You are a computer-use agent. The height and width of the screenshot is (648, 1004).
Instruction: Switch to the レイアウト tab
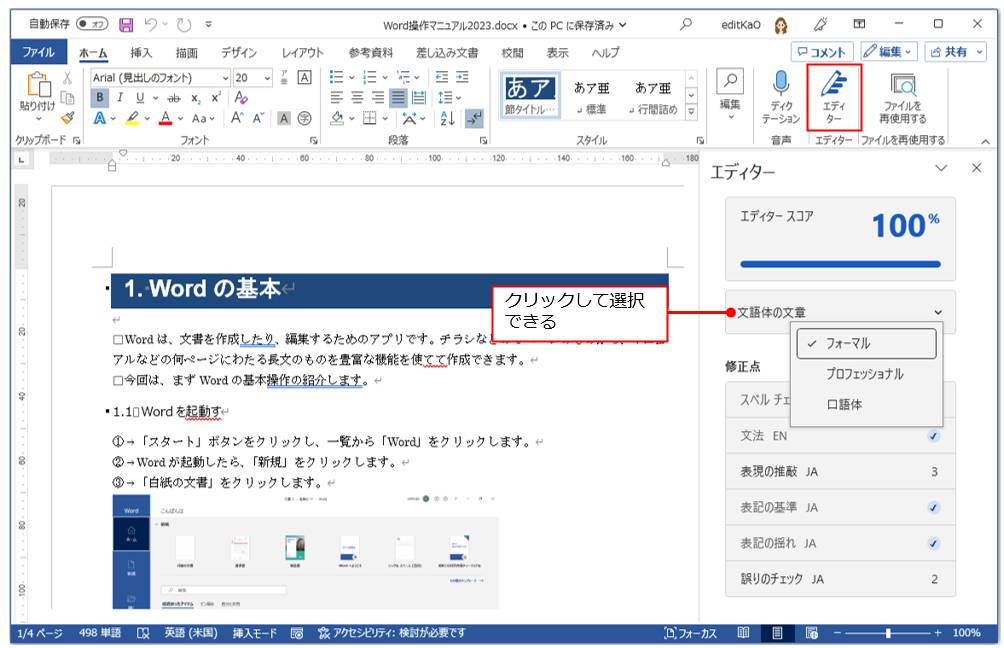point(303,53)
